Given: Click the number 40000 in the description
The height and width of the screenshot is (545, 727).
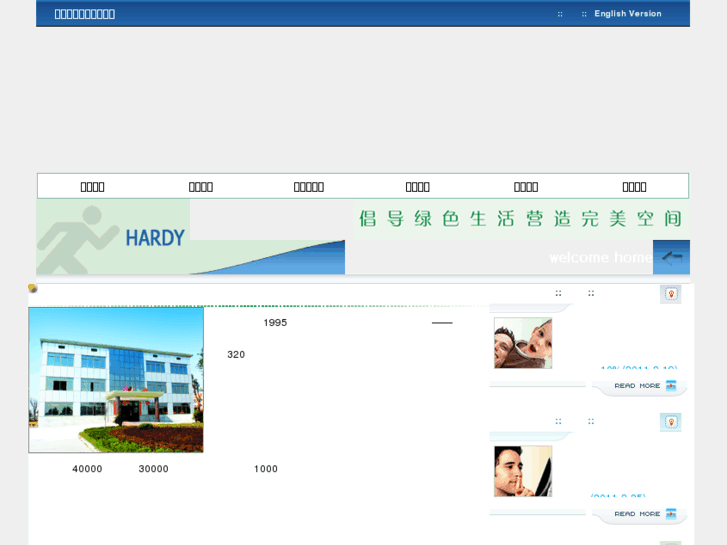Looking at the screenshot, I should pyautogui.click(x=87, y=469).
